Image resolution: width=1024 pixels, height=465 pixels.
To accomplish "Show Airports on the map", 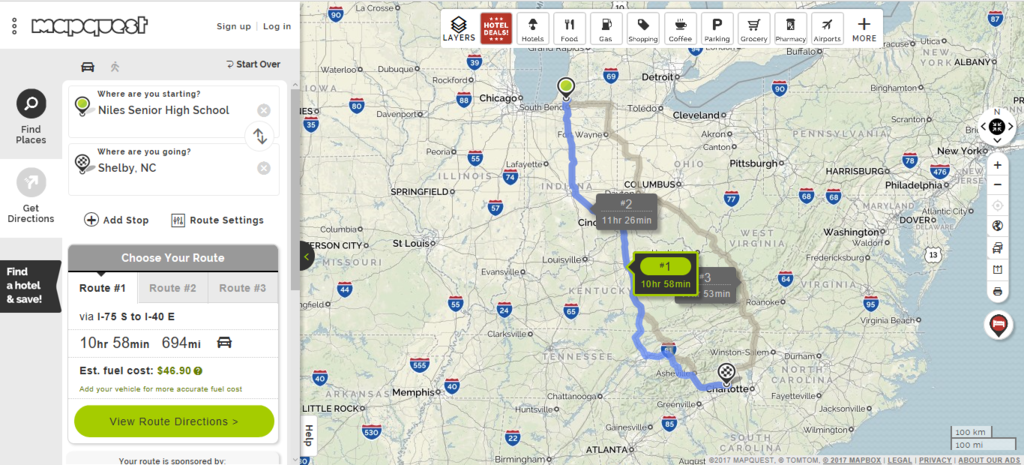I will (x=827, y=28).
